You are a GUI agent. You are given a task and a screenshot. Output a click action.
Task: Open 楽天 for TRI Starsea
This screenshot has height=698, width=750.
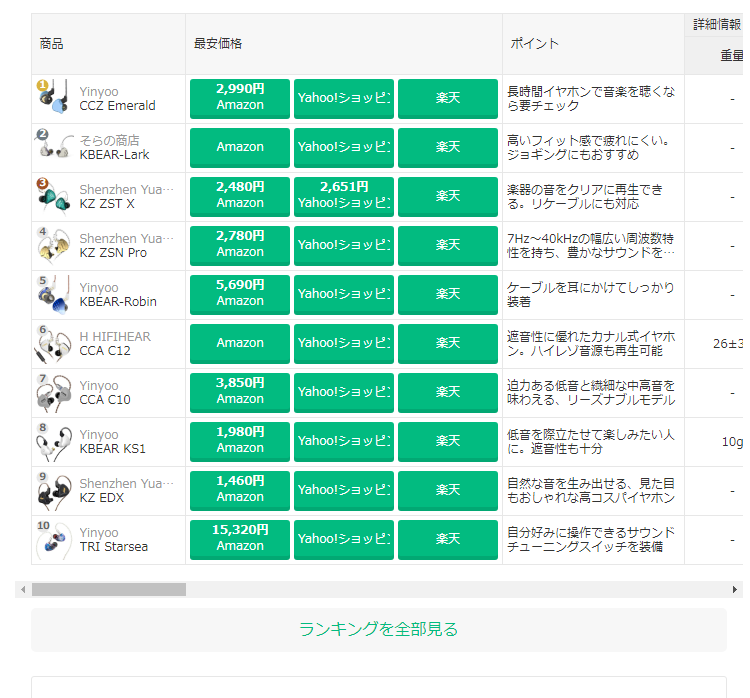click(x=448, y=540)
